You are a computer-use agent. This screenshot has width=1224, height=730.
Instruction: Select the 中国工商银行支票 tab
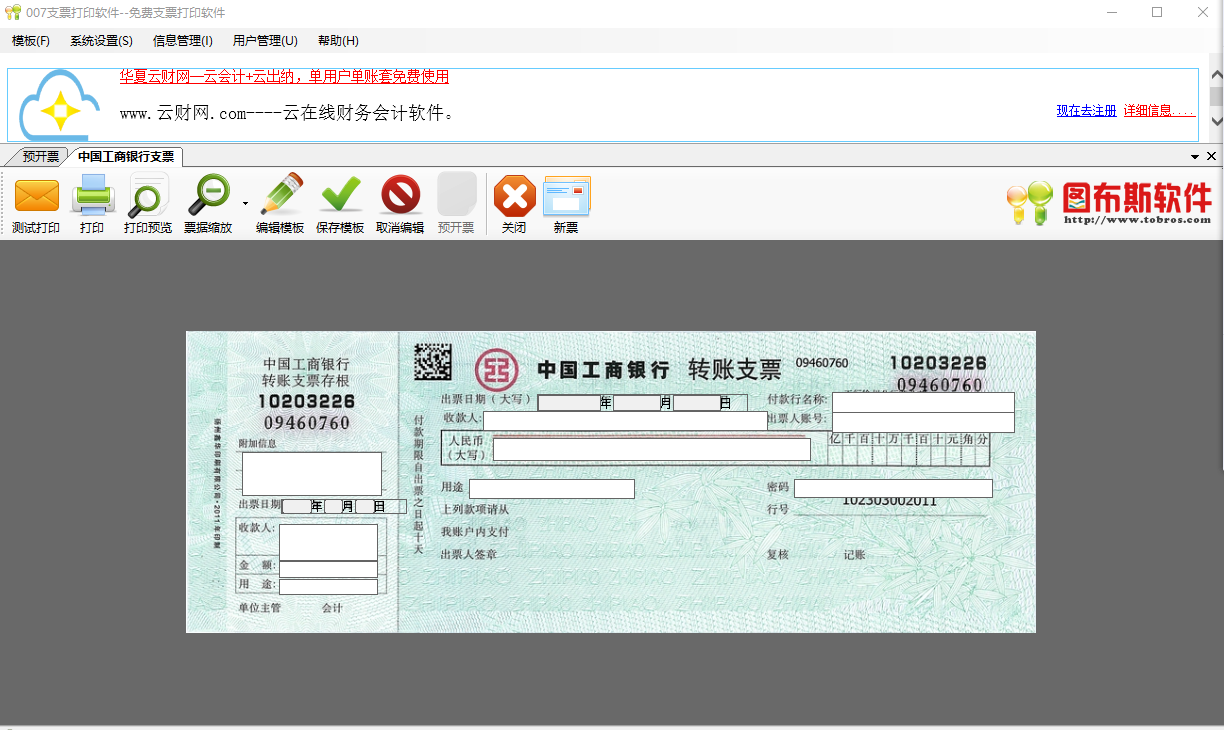124,156
